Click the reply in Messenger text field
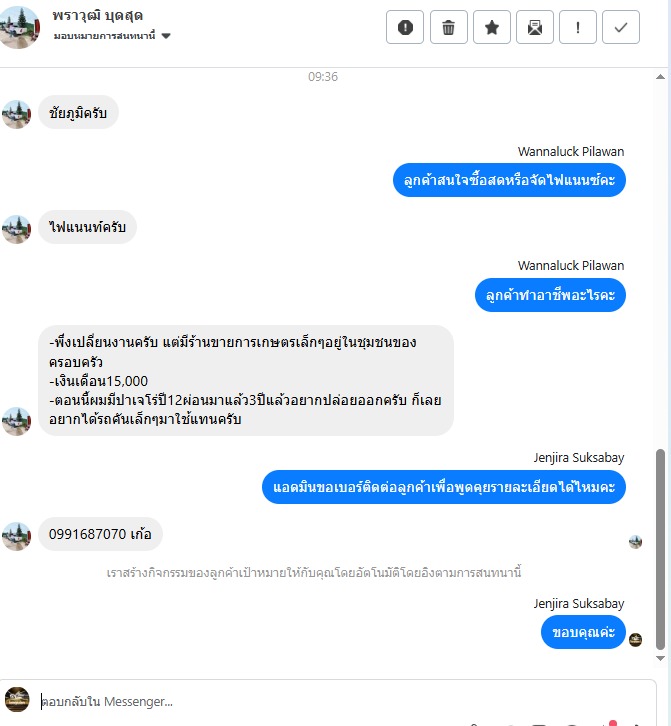Screen dimensions: 671x726 click(x=343, y=701)
